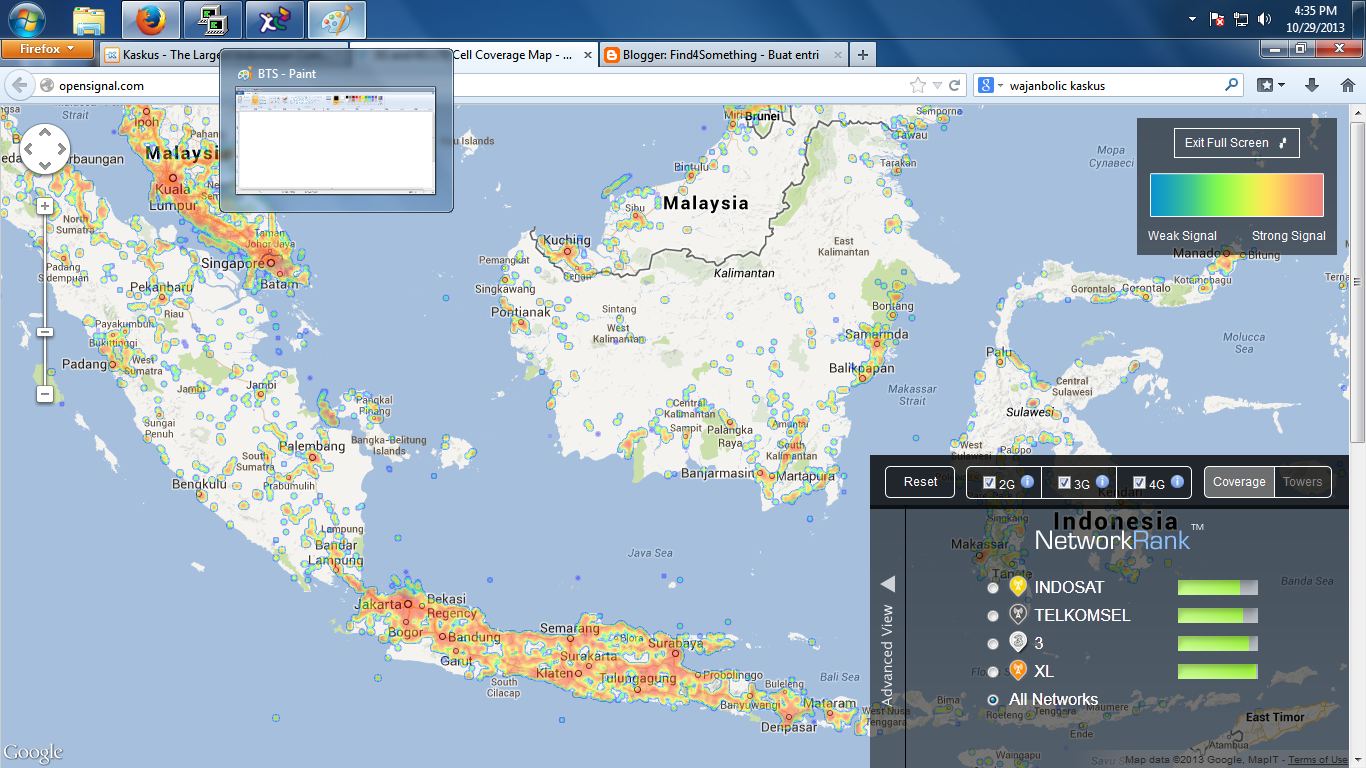Switch to the Towers view tab
The image size is (1366, 768).
[x=1302, y=482]
